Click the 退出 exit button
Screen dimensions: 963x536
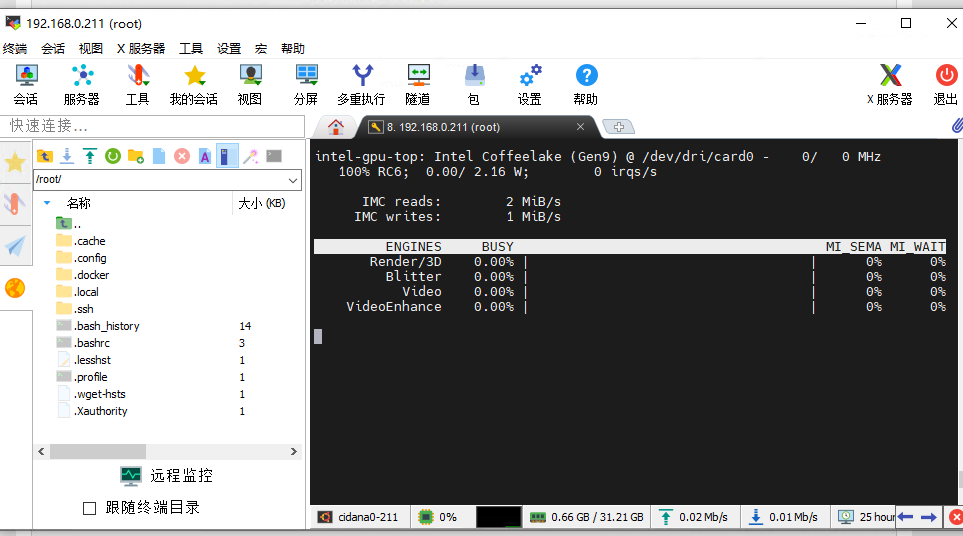(x=945, y=84)
